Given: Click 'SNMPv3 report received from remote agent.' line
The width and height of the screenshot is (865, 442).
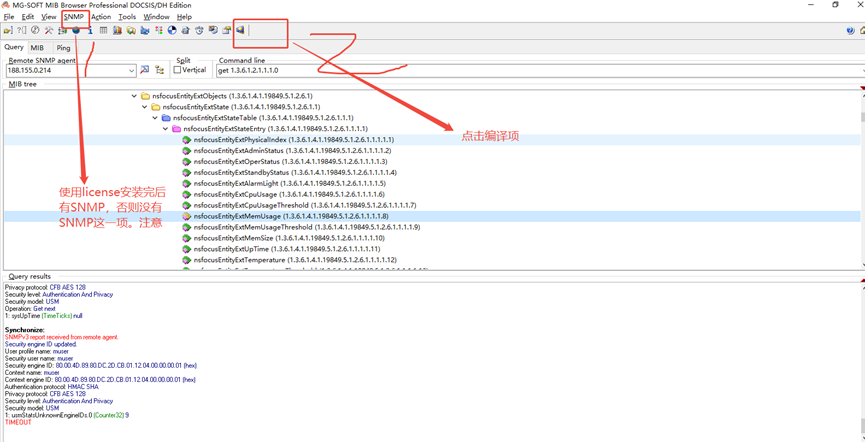Looking at the screenshot, I should click(61, 337).
